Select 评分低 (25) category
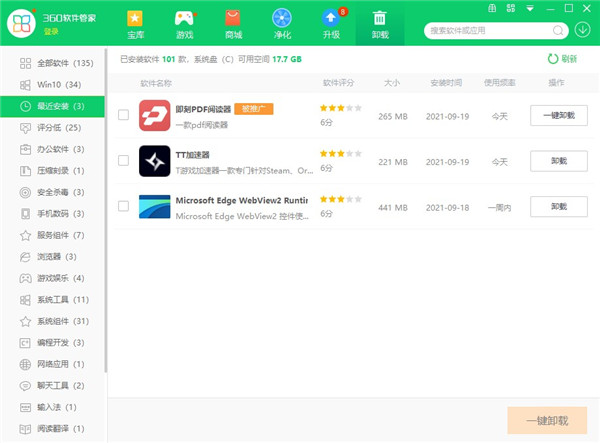The height and width of the screenshot is (443, 600). point(52,128)
